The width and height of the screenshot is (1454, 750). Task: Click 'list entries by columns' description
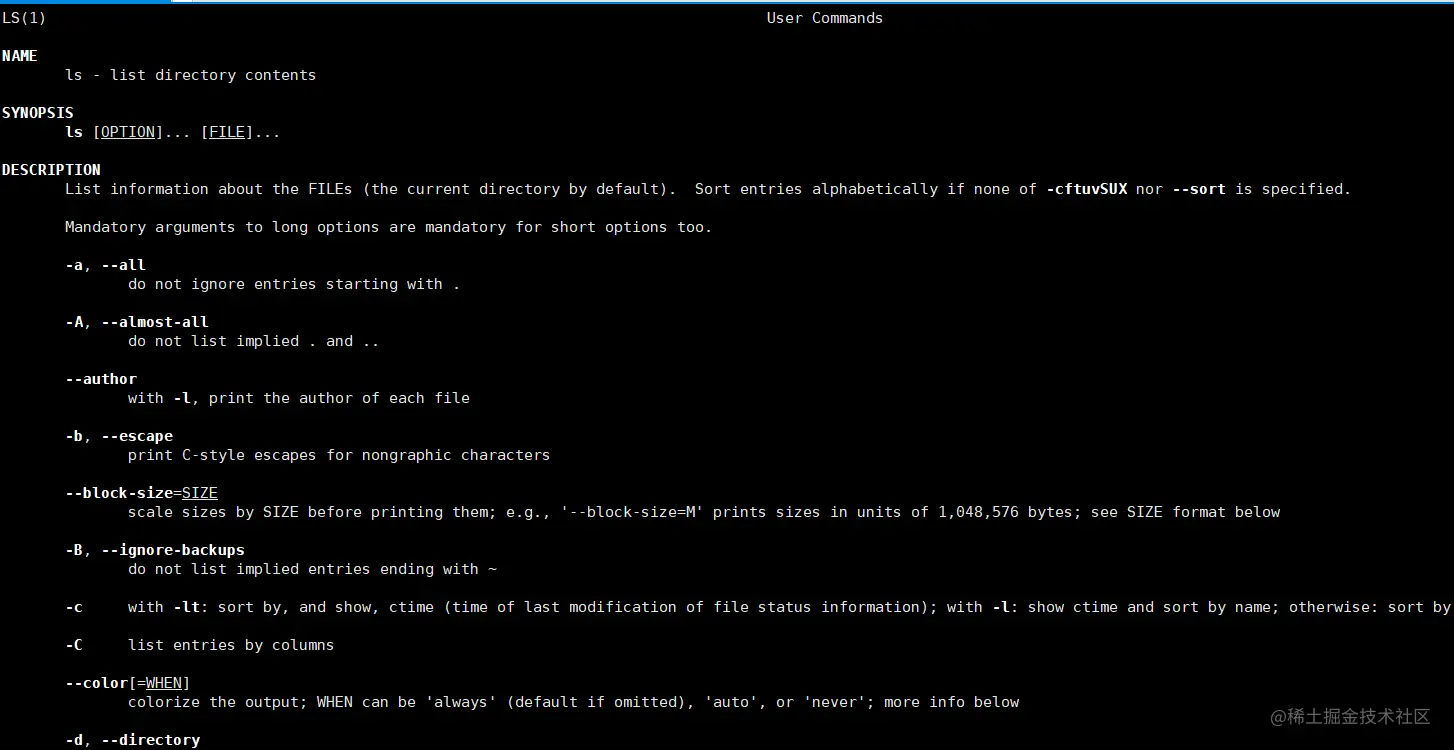[231, 645]
